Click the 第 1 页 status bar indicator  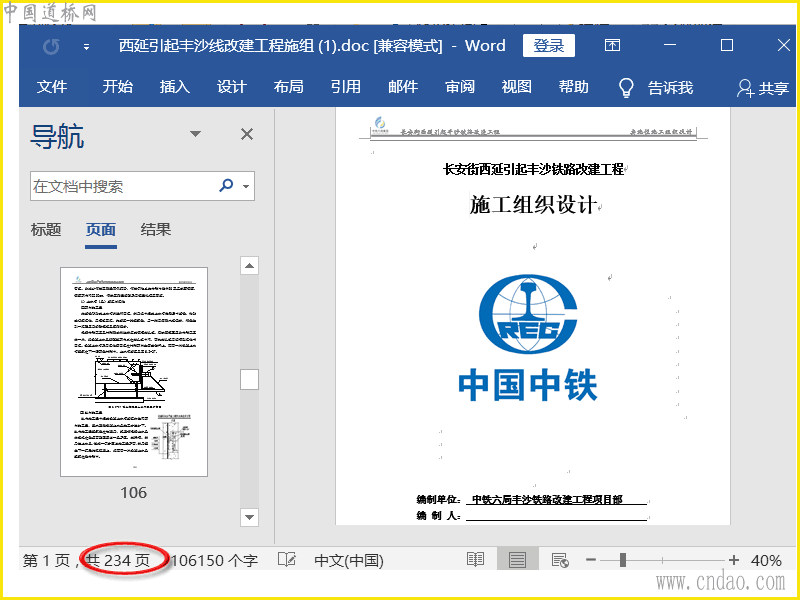46,561
